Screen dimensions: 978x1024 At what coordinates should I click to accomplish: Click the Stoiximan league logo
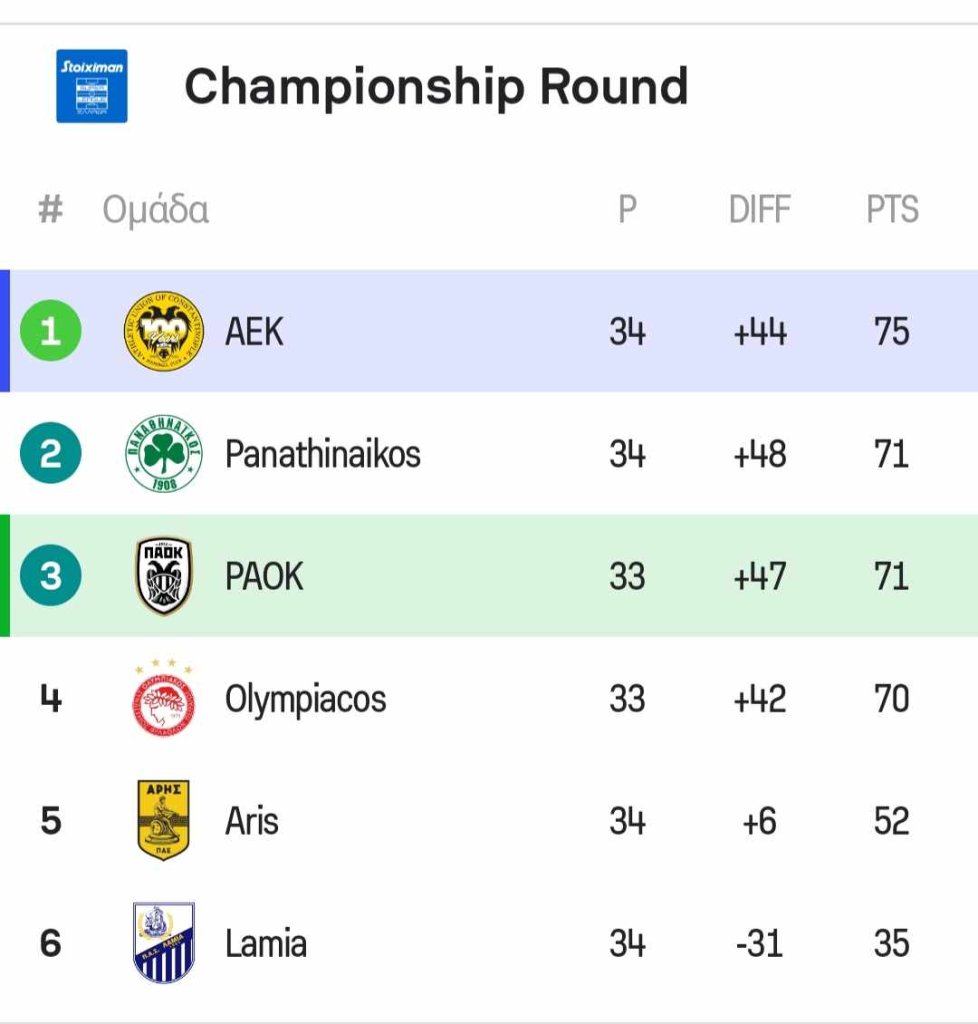(91, 86)
